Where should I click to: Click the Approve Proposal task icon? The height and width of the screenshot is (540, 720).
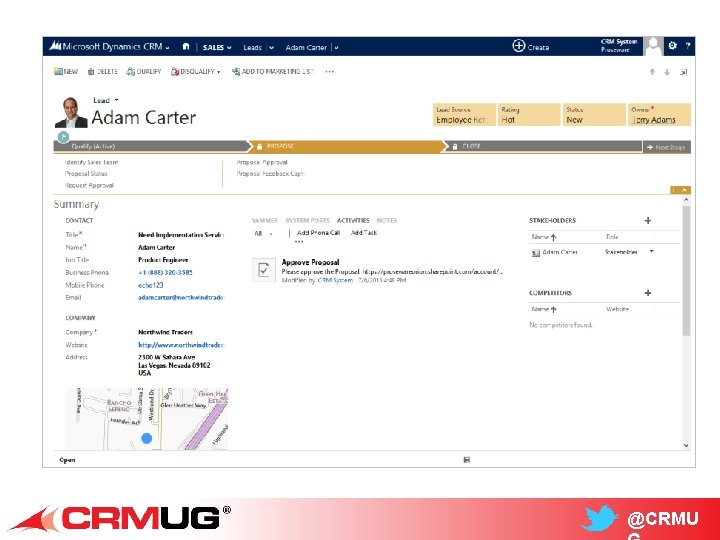tap(264, 270)
